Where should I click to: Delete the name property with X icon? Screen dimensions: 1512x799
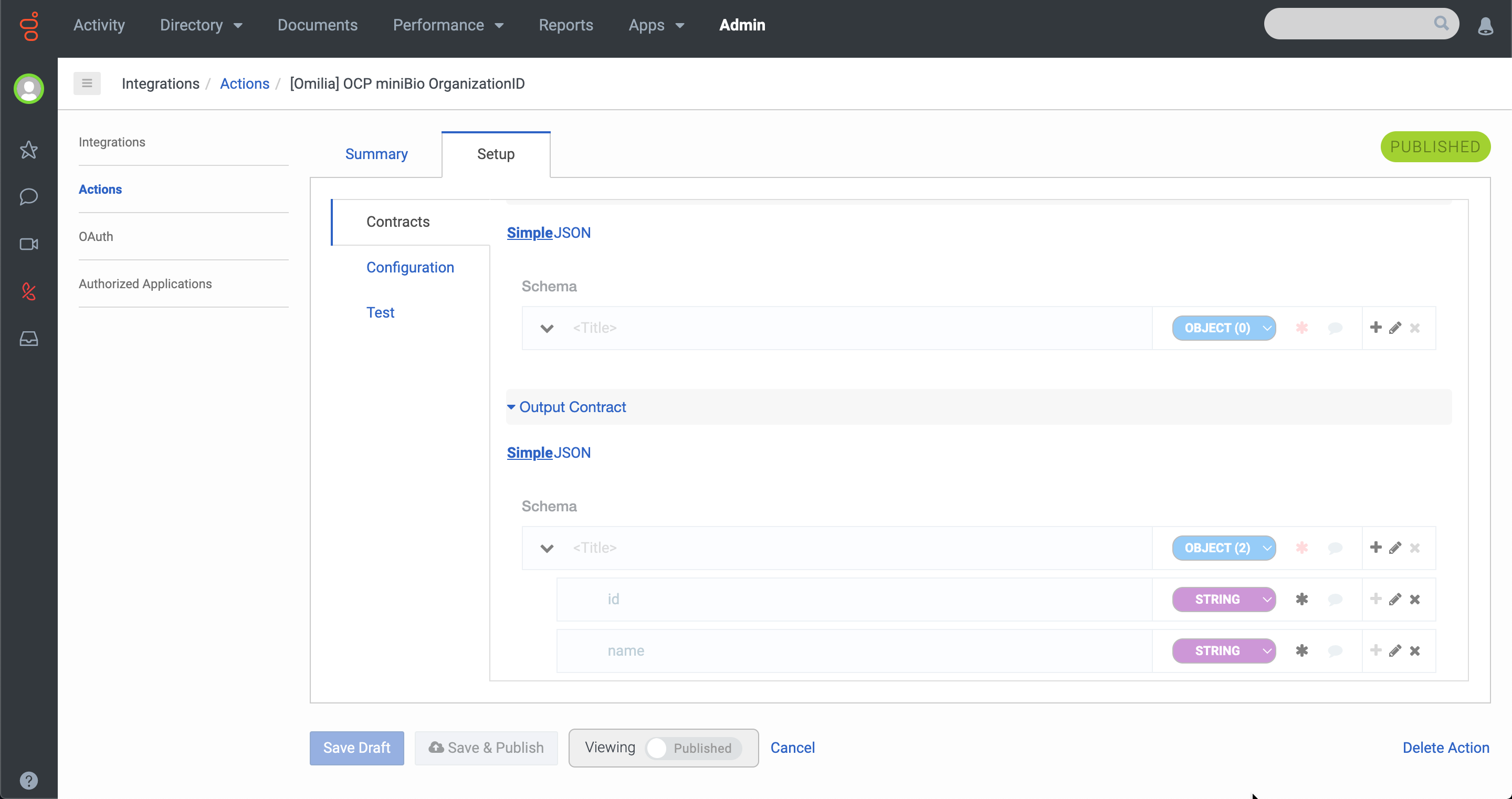point(1414,651)
